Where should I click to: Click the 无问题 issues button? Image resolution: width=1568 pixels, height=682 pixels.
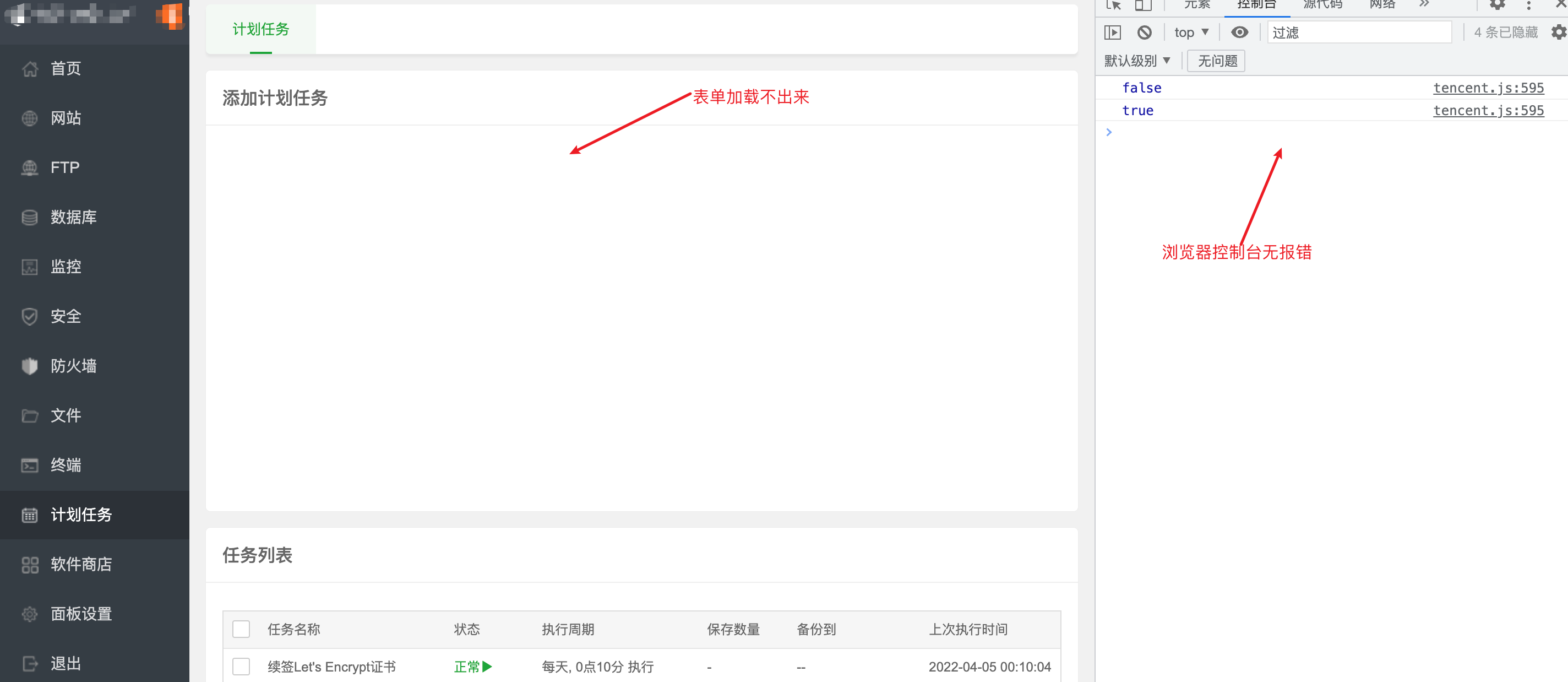tap(1217, 61)
